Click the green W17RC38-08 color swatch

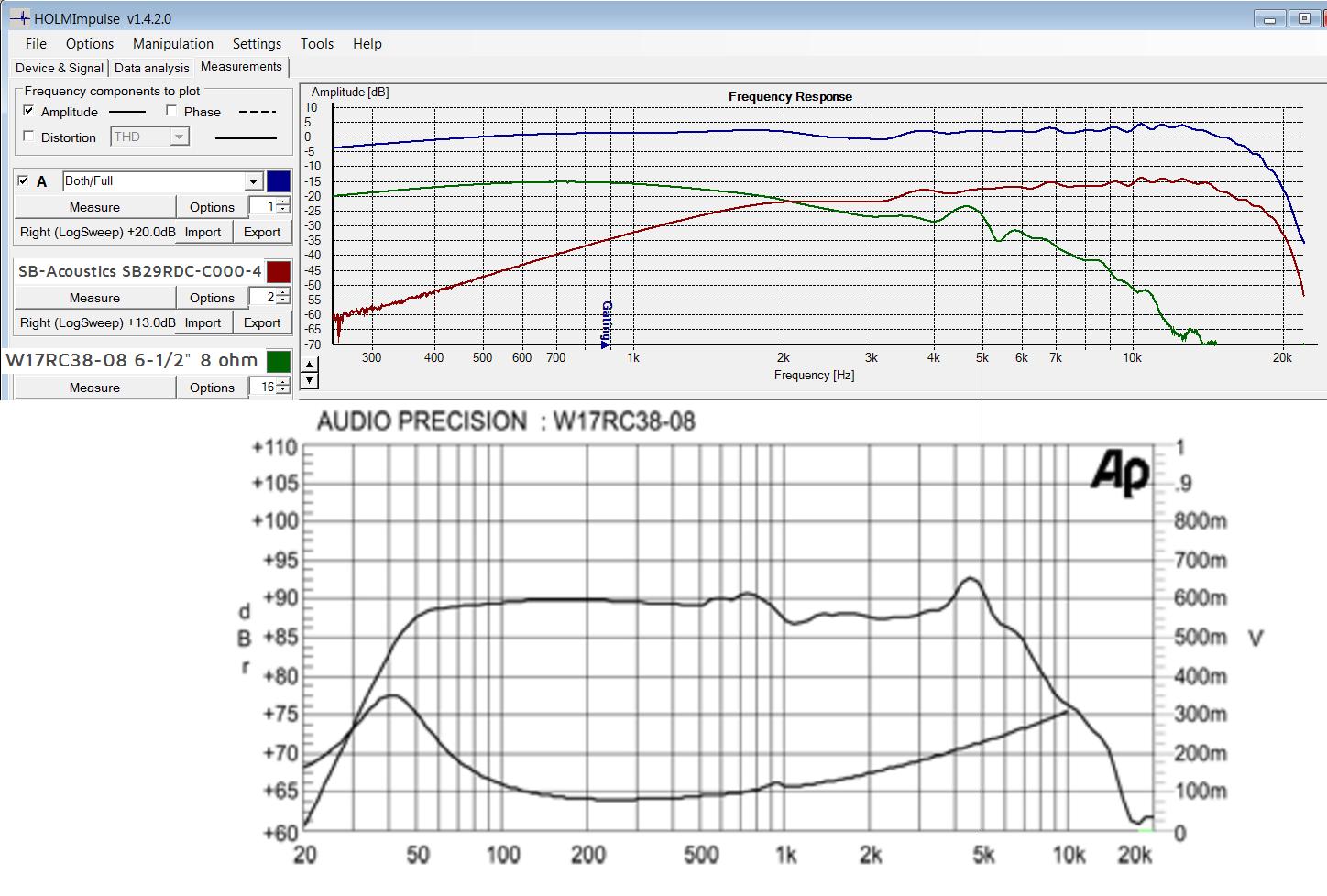click(x=279, y=361)
